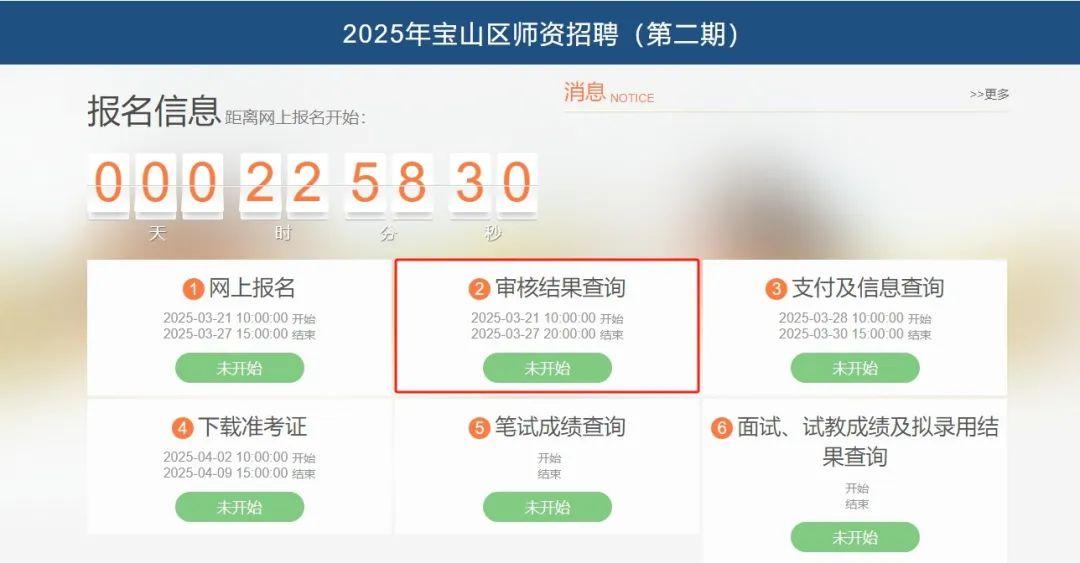Click 未开始 button under 下载准考证
Image resolution: width=1080 pixels, height=563 pixels.
coord(240,507)
